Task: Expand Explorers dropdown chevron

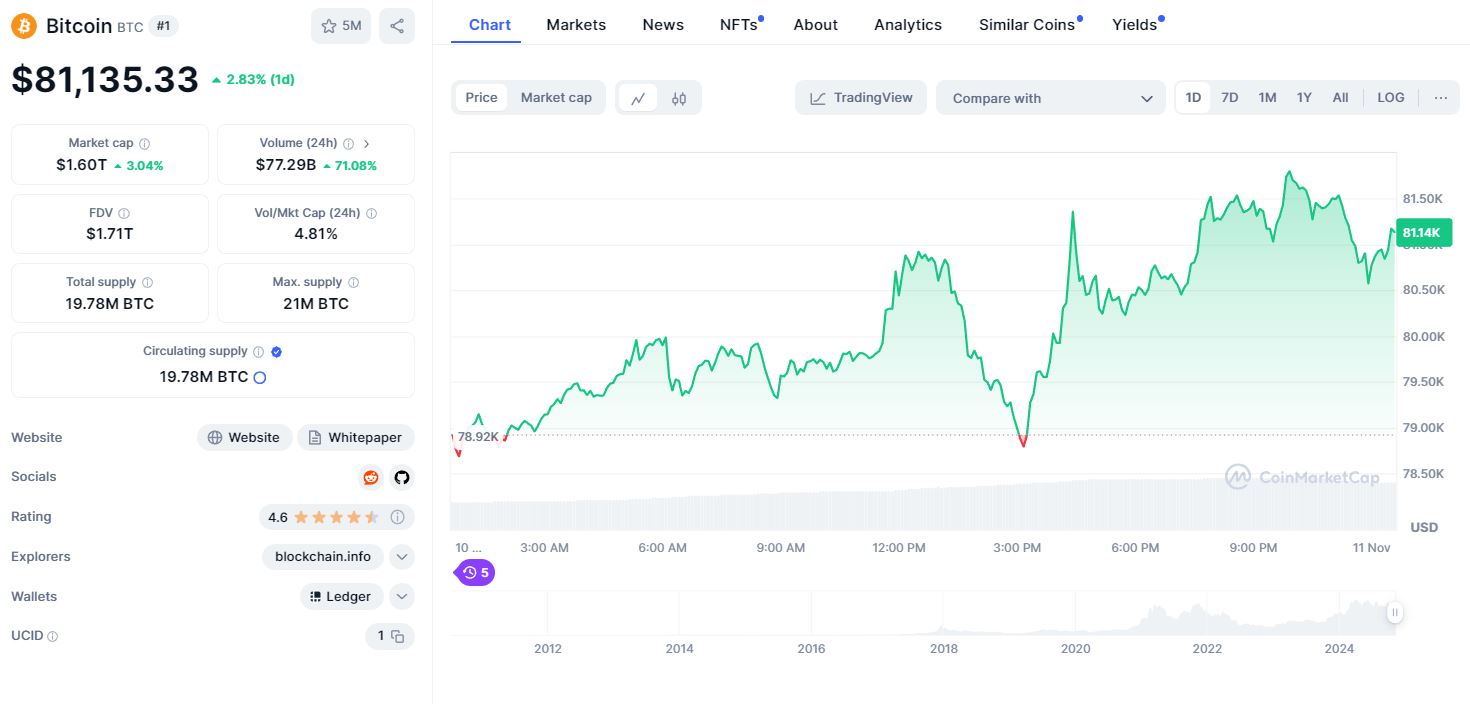Action: [x=401, y=557]
